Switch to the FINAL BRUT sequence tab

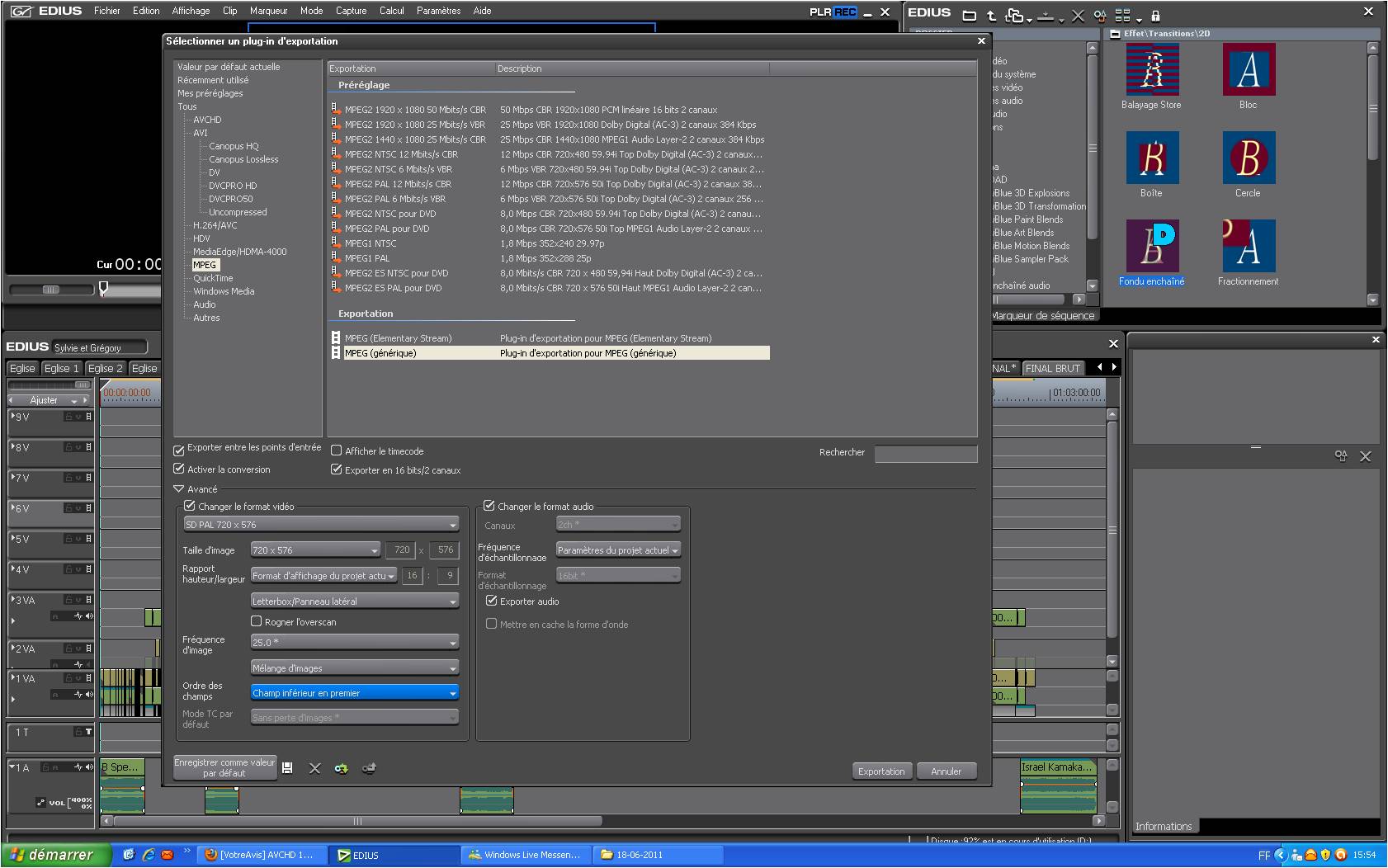[x=1052, y=368]
